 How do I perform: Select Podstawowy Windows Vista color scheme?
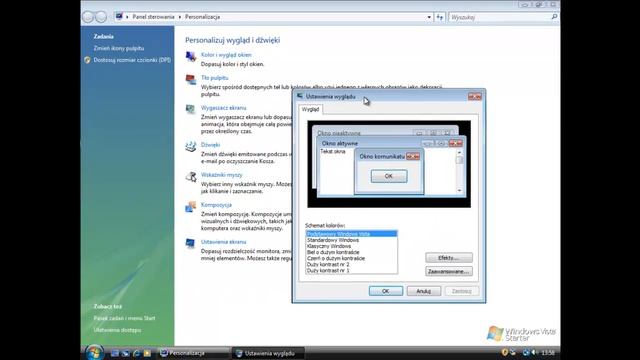click(351, 234)
